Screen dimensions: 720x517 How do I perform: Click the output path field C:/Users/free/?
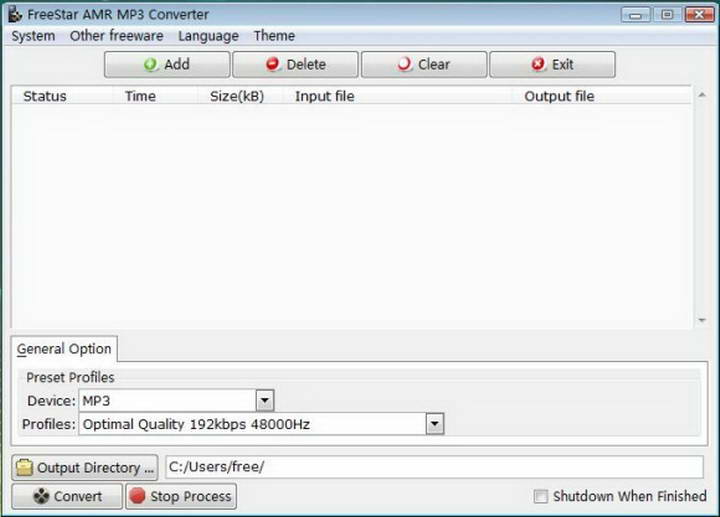click(434, 467)
